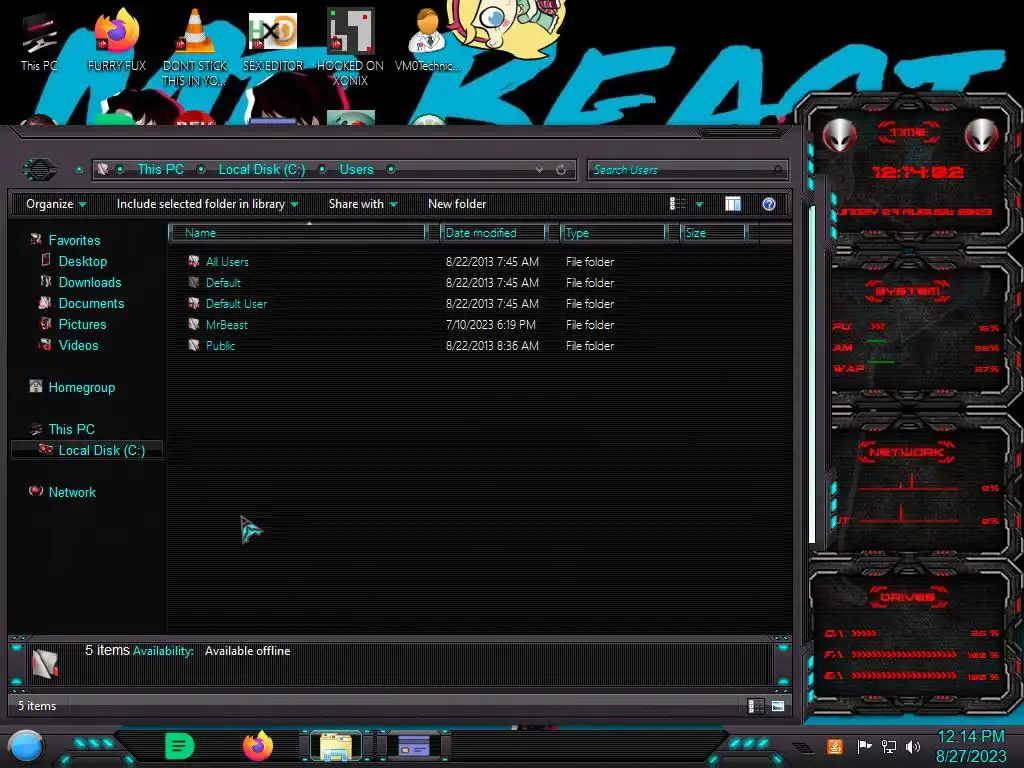
Task: Select Desktop in the navigation pane
Action: 83,261
